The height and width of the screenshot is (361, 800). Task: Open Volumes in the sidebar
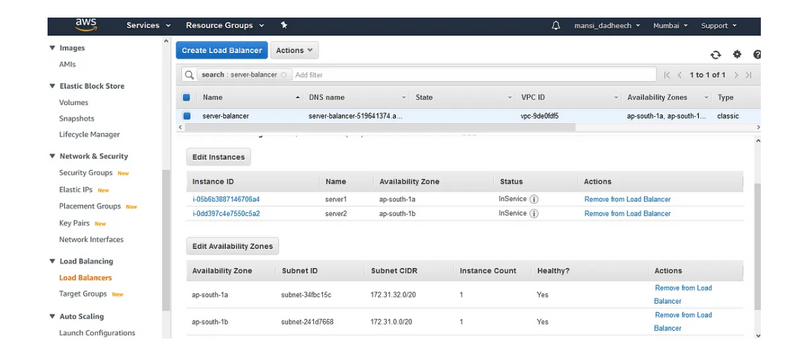point(73,102)
